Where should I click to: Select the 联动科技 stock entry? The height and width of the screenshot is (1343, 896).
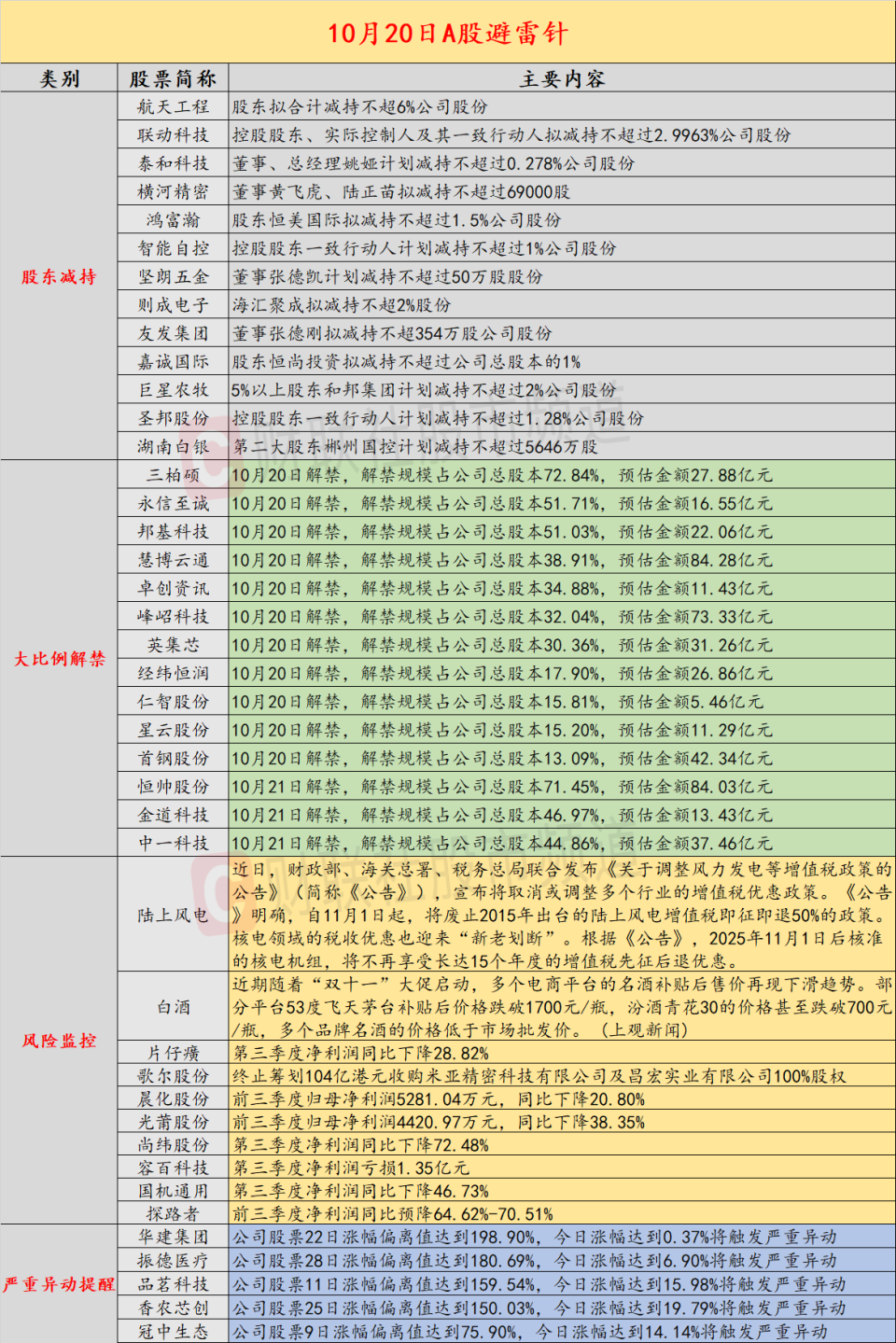[x=173, y=133]
